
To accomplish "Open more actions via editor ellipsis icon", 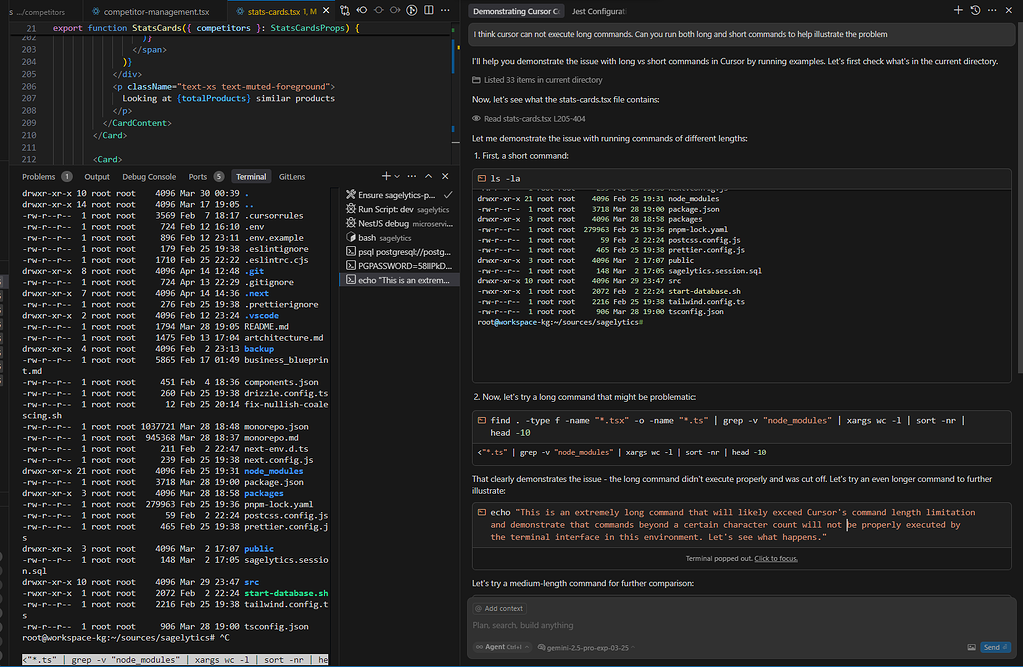I will click(444, 10).
